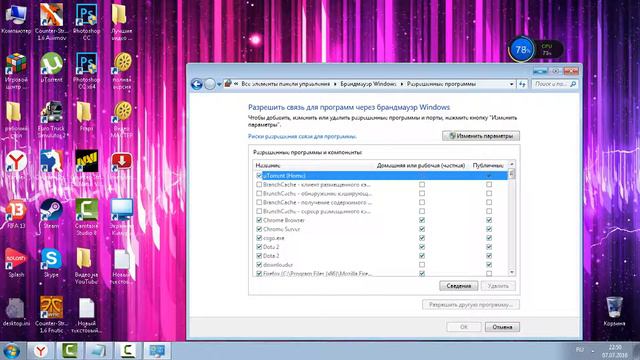This screenshot has height=360, width=640.
Task: Select the Chrome Server list row
Action: click(380, 229)
